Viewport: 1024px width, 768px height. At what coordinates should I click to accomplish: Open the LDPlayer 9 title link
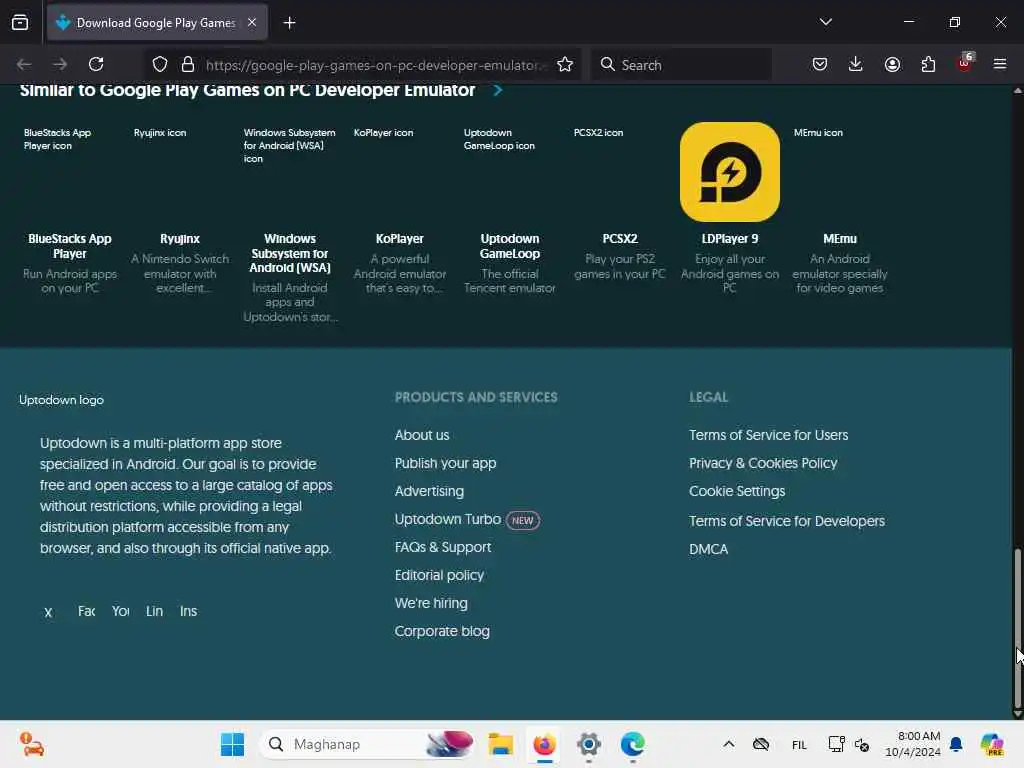point(729,239)
